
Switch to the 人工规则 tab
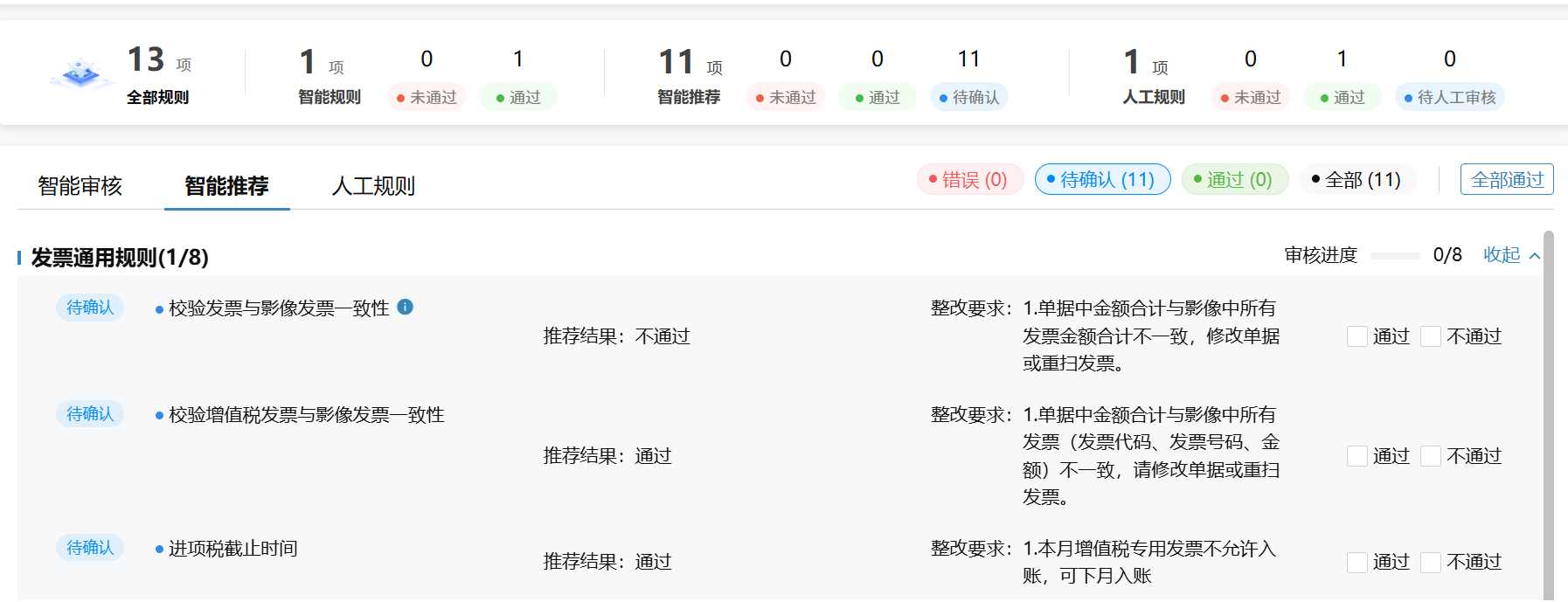373,186
